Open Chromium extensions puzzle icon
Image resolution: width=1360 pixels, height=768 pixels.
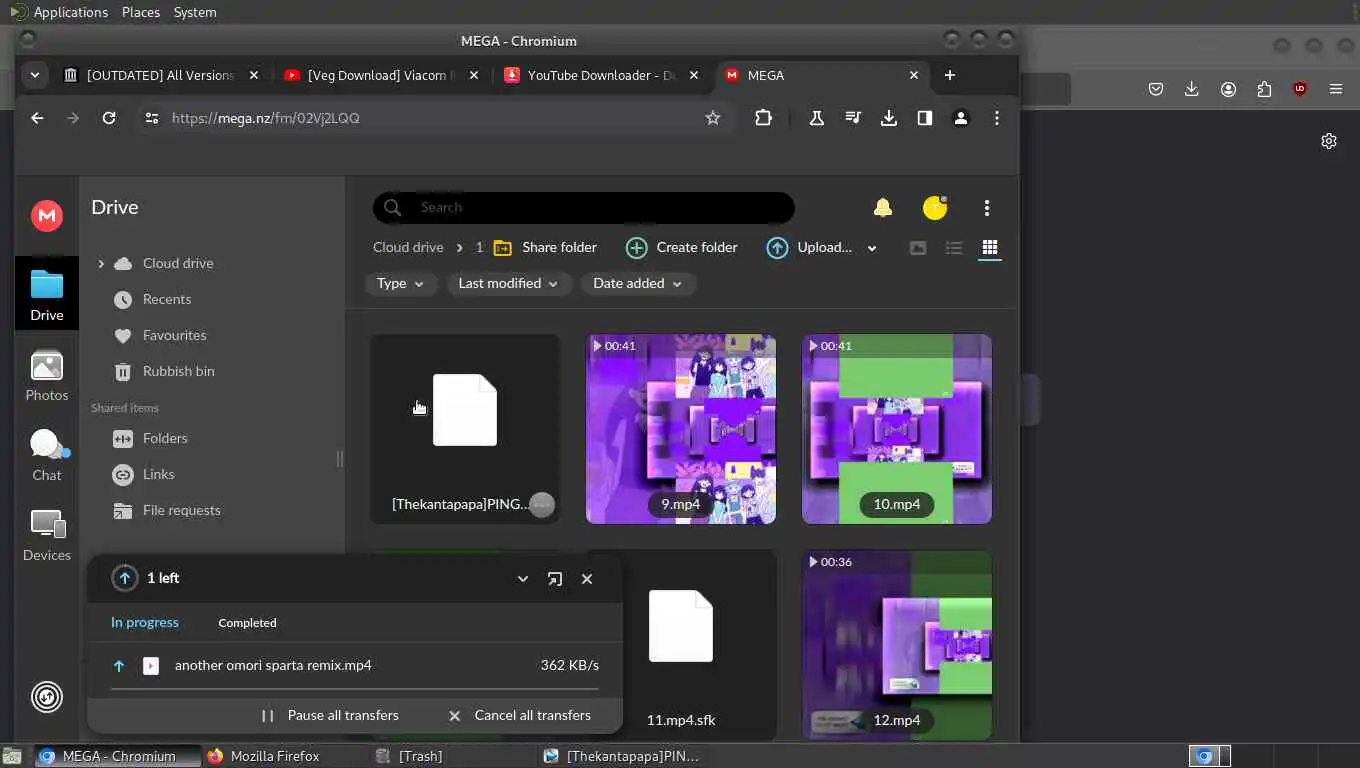tap(763, 118)
